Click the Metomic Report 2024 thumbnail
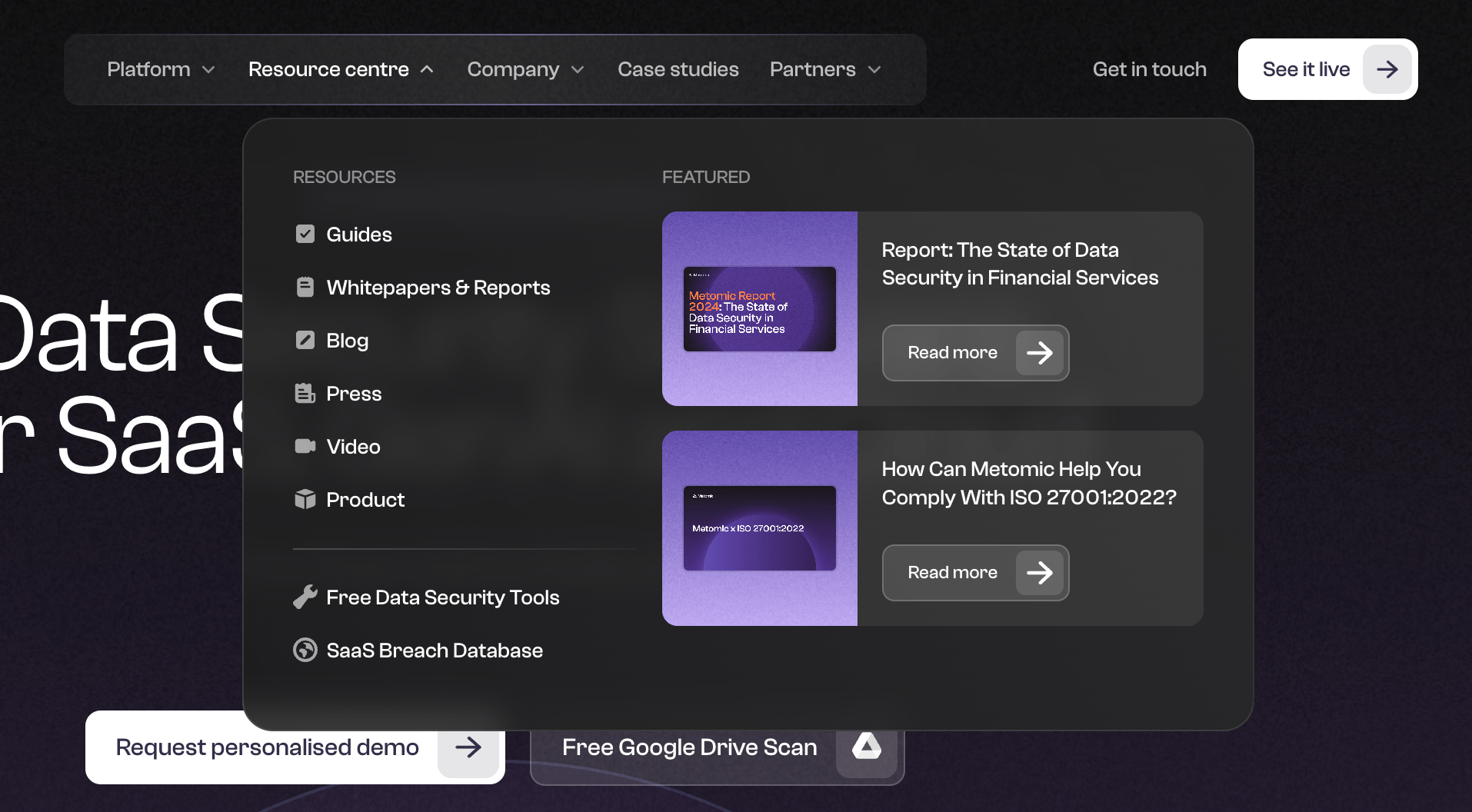Viewport: 1472px width, 812px height. click(x=758, y=308)
